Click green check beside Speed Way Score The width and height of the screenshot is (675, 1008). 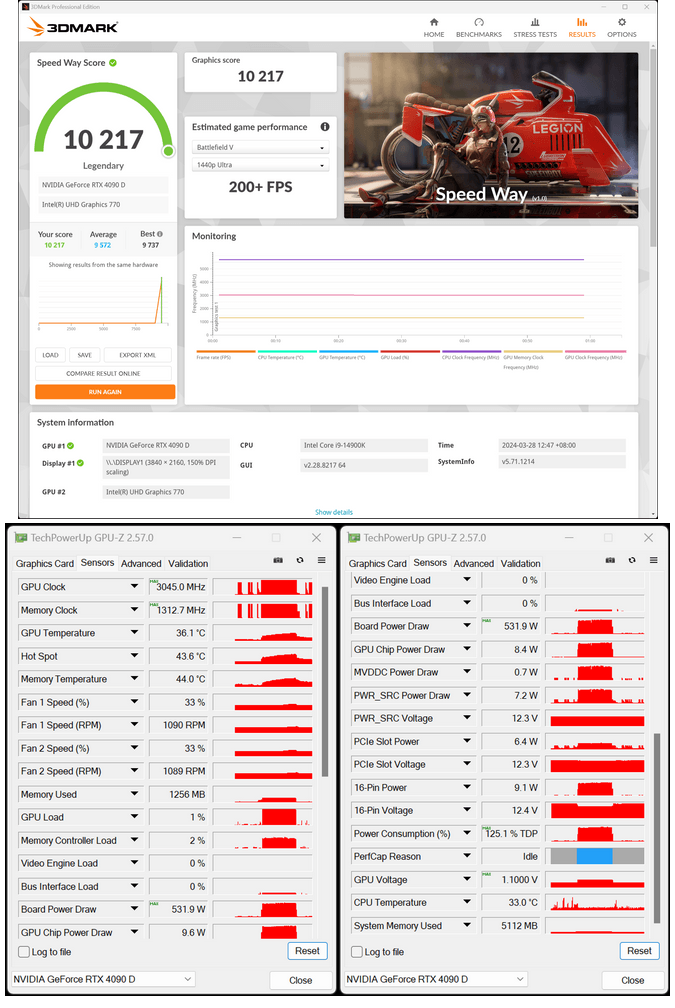(x=112, y=62)
